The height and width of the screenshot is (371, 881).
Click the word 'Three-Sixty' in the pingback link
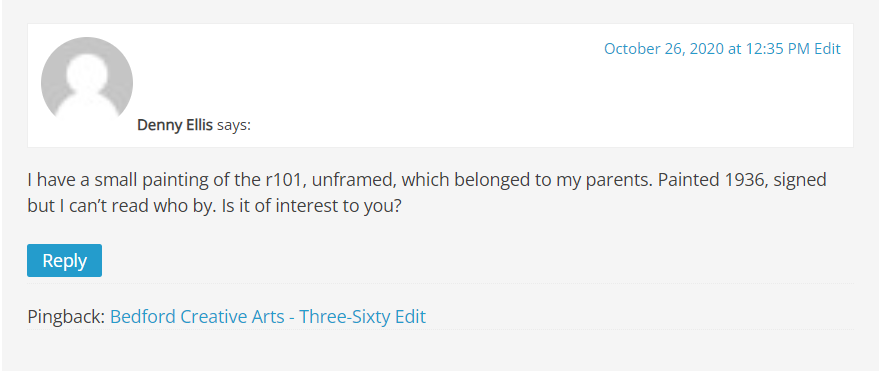(x=346, y=317)
